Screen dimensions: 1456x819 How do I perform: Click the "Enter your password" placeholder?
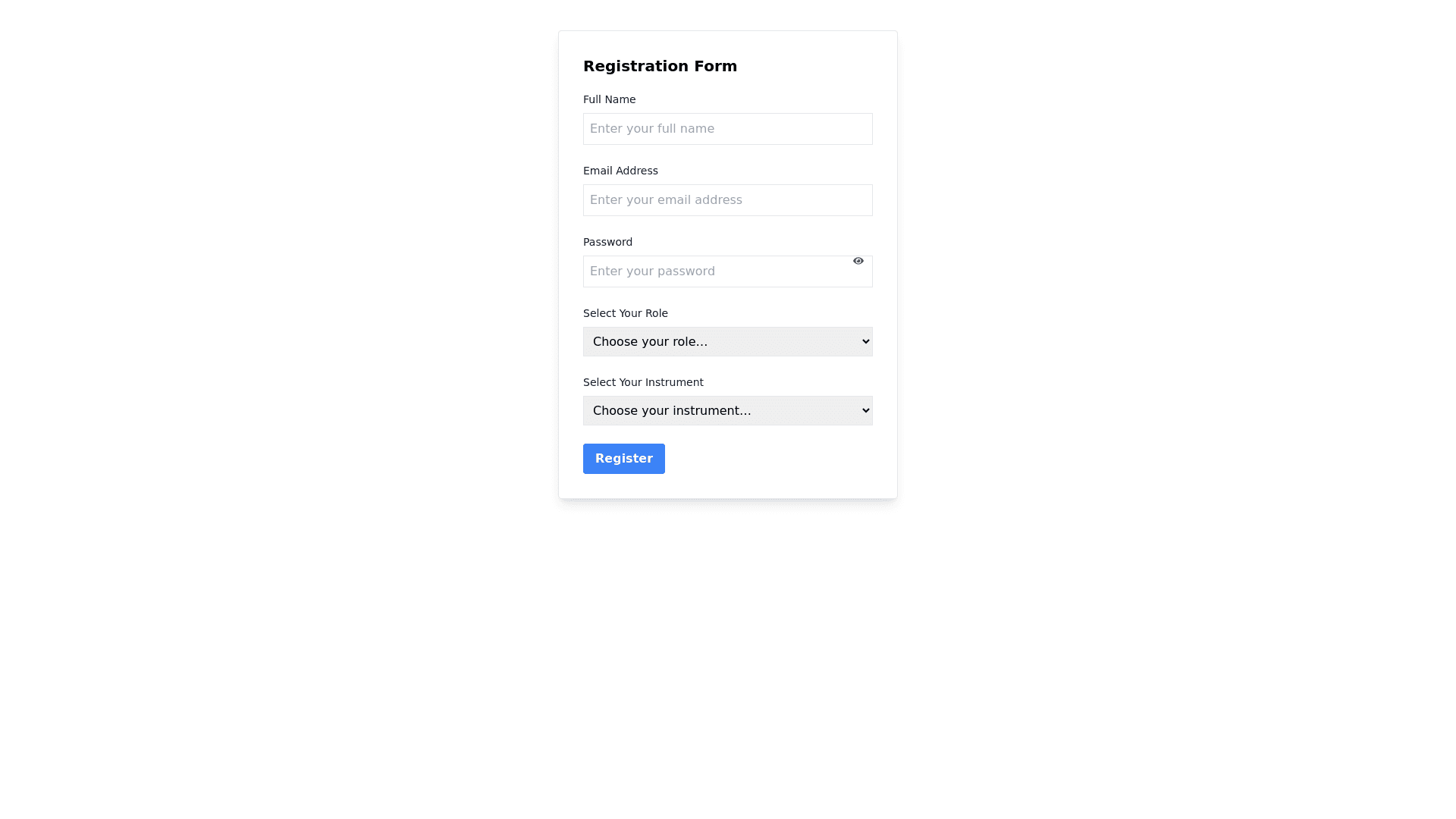click(x=651, y=271)
